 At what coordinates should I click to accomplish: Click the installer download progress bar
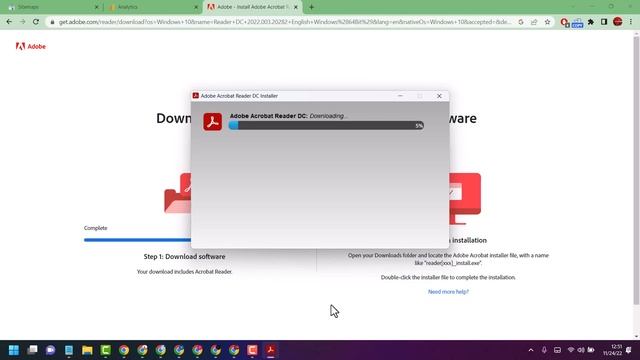pos(326,125)
